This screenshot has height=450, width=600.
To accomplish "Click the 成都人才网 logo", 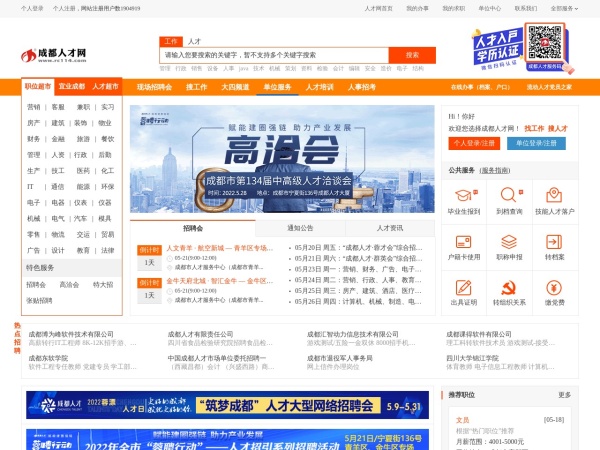I will (x=54, y=53).
